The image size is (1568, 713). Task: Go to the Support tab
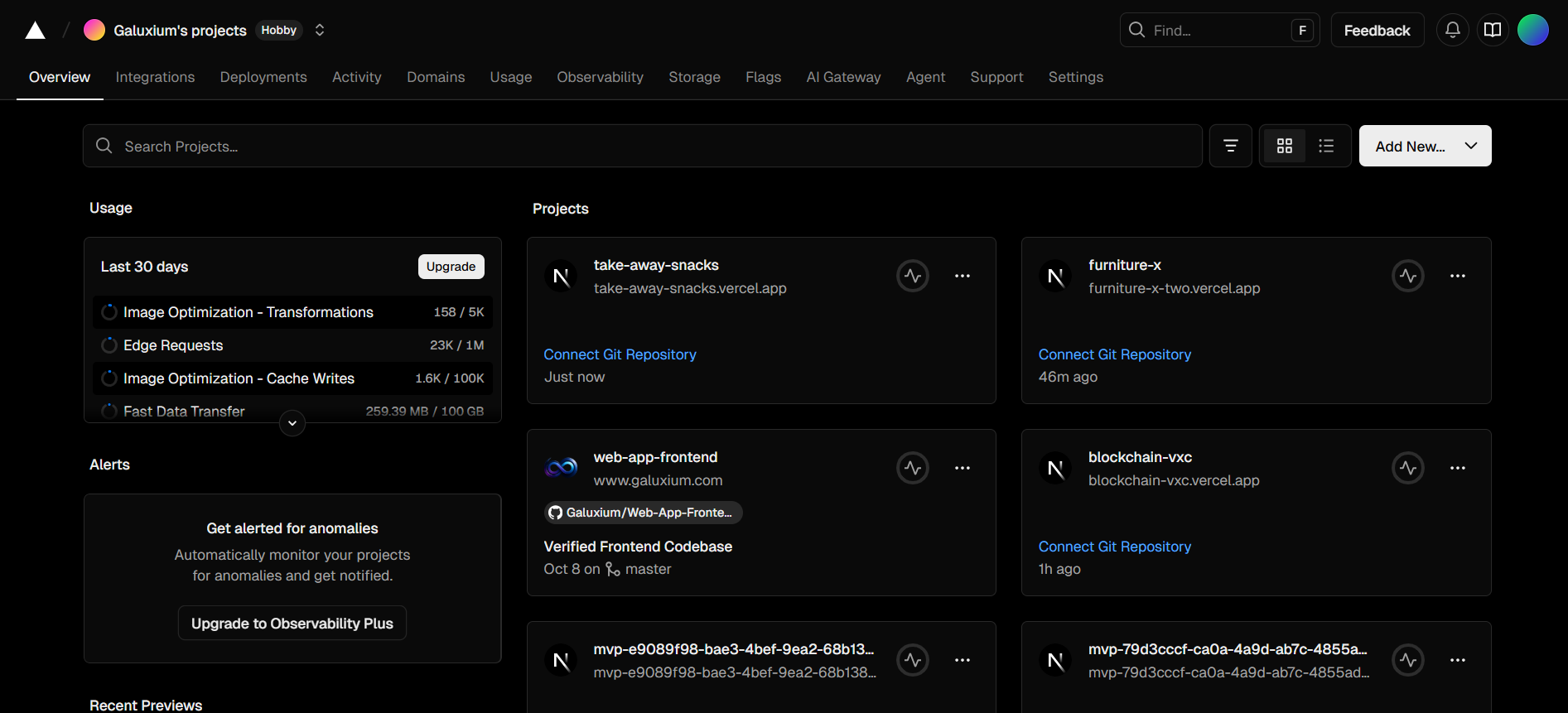click(996, 77)
